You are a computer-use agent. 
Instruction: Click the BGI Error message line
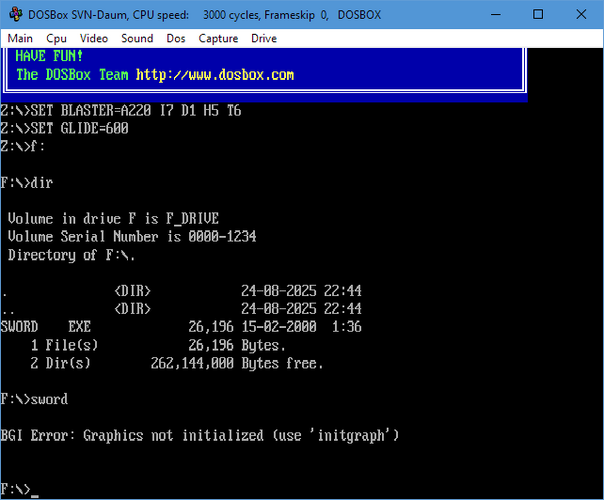pos(200,435)
